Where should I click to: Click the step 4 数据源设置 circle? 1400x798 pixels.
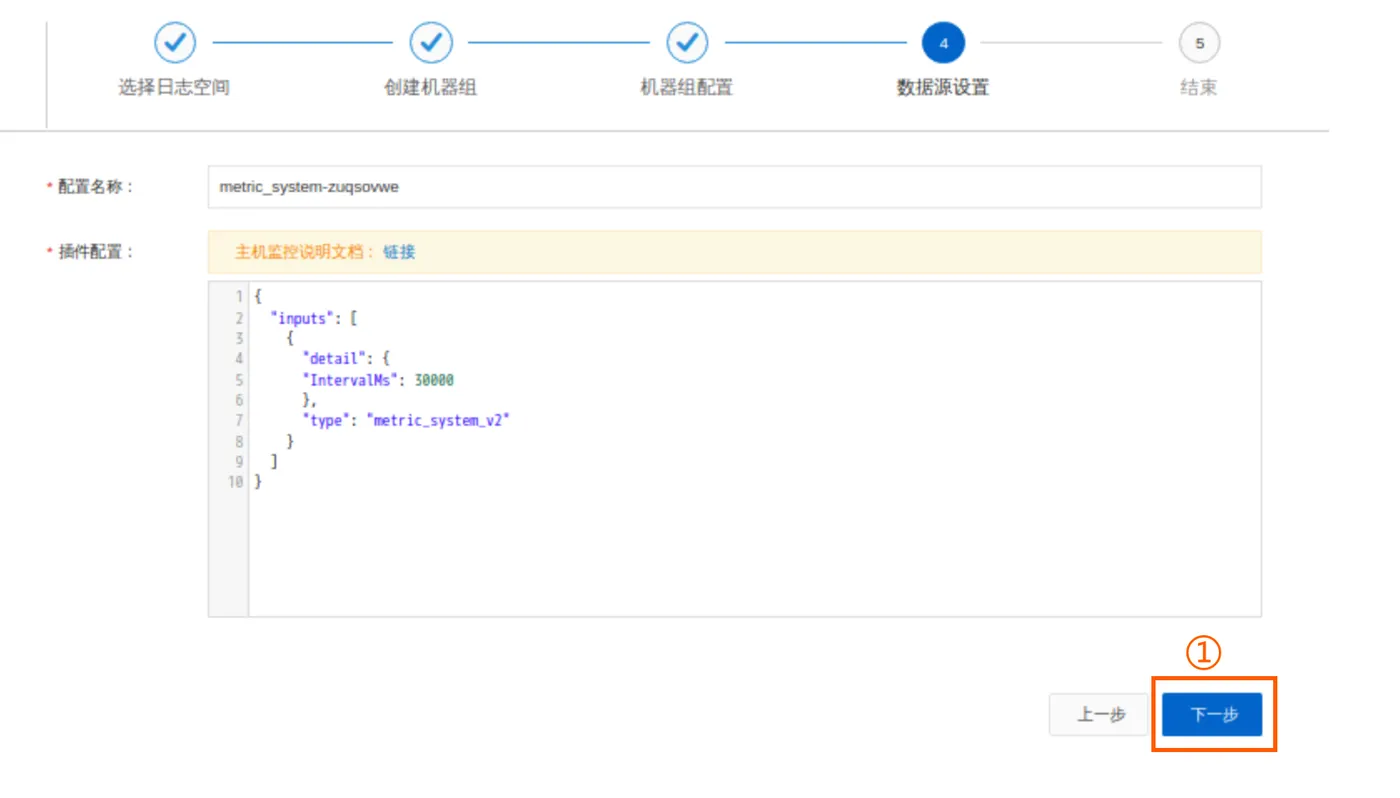943,43
